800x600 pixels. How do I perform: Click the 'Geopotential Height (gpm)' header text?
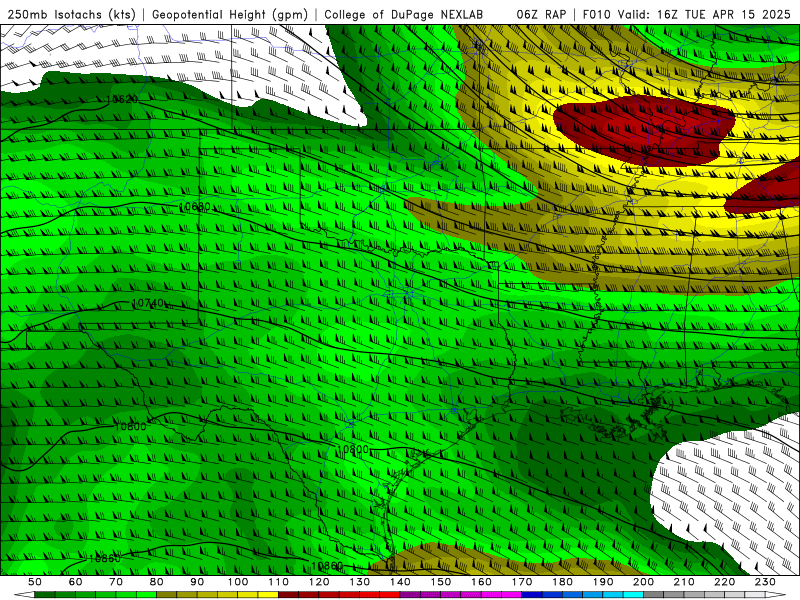pyautogui.click(x=230, y=15)
